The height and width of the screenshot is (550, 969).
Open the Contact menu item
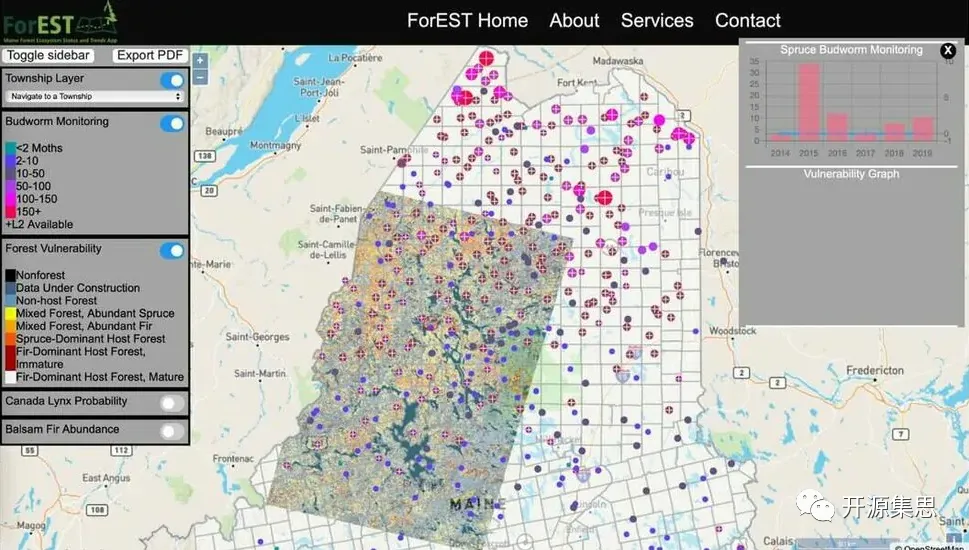coord(748,20)
